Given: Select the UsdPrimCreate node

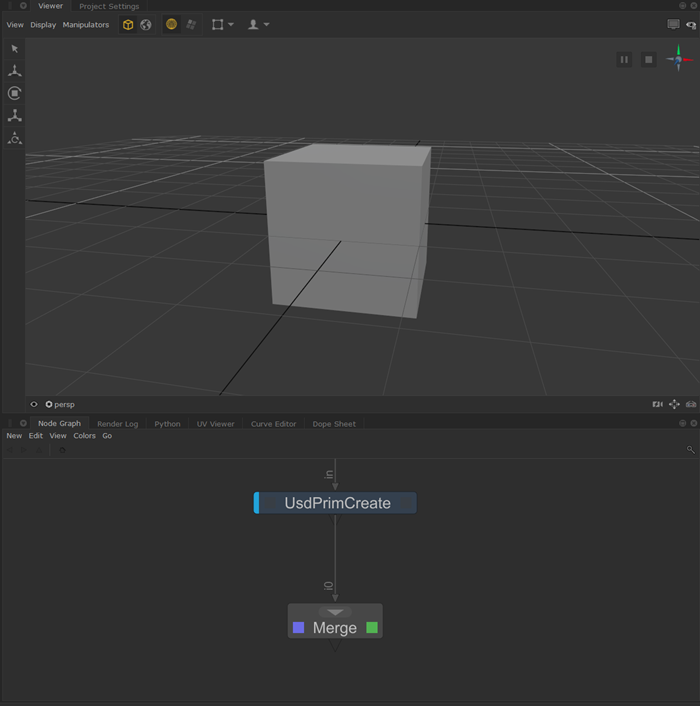Looking at the screenshot, I should tap(336, 503).
